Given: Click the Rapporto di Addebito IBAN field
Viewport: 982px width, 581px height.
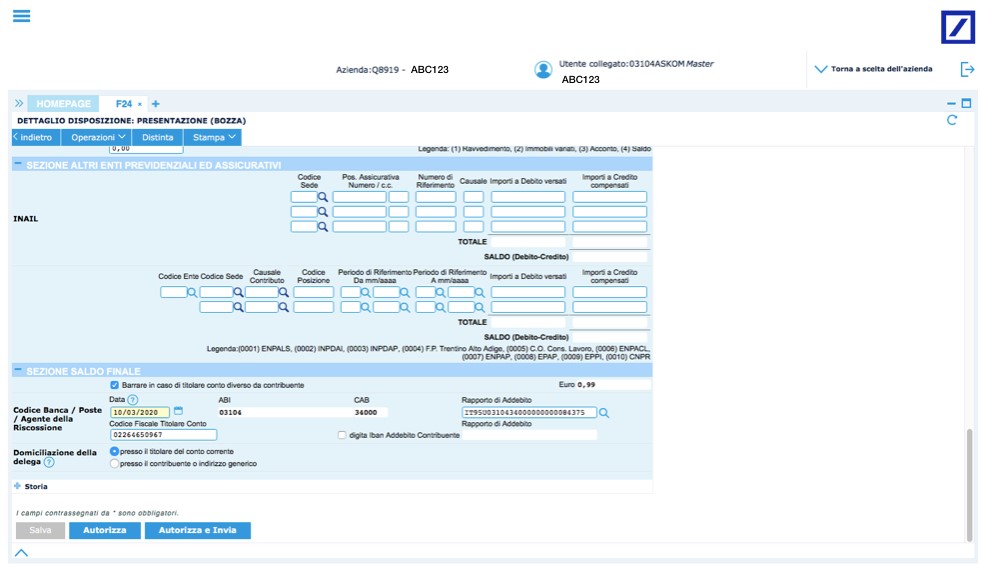Looking at the screenshot, I should click(529, 413).
